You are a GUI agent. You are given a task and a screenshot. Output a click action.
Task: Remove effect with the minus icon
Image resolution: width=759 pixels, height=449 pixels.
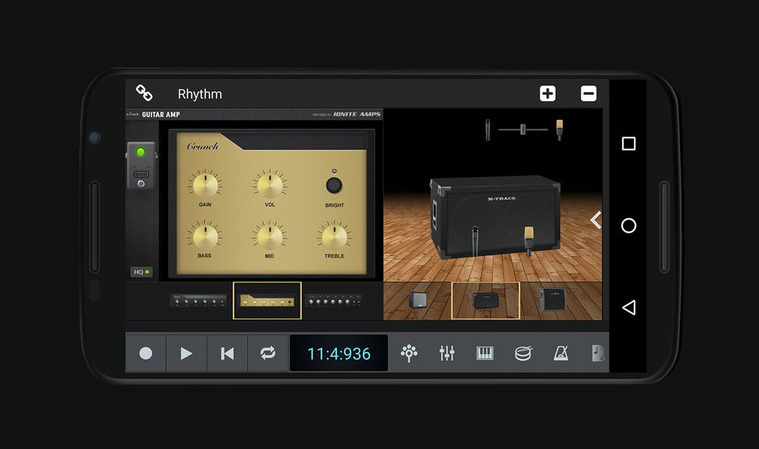click(x=589, y=93)
